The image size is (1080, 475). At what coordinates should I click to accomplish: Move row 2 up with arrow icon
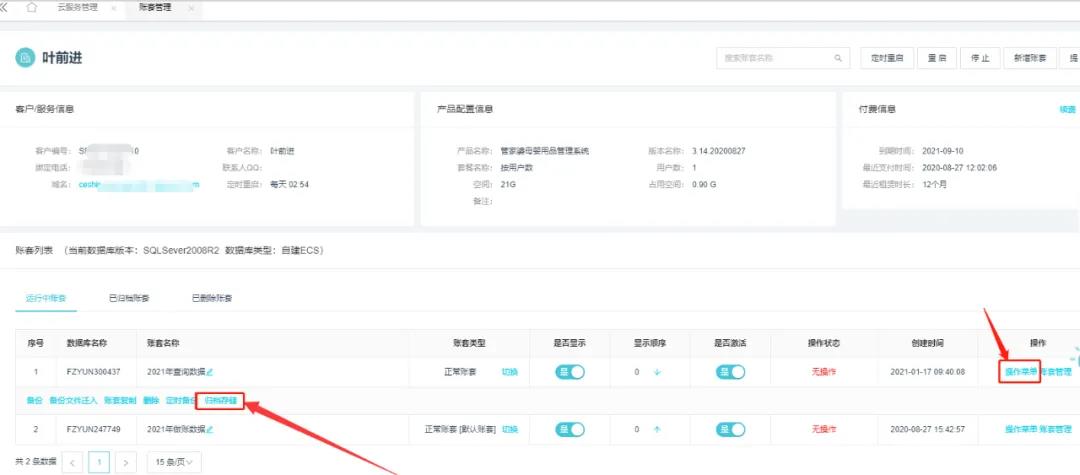tap(657, 429)
